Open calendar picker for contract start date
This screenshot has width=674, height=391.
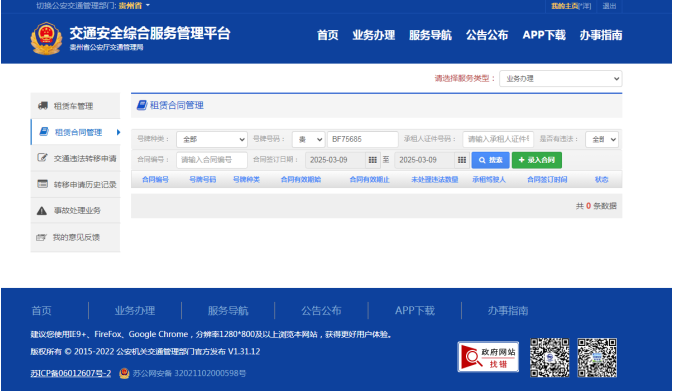point(373,160)
